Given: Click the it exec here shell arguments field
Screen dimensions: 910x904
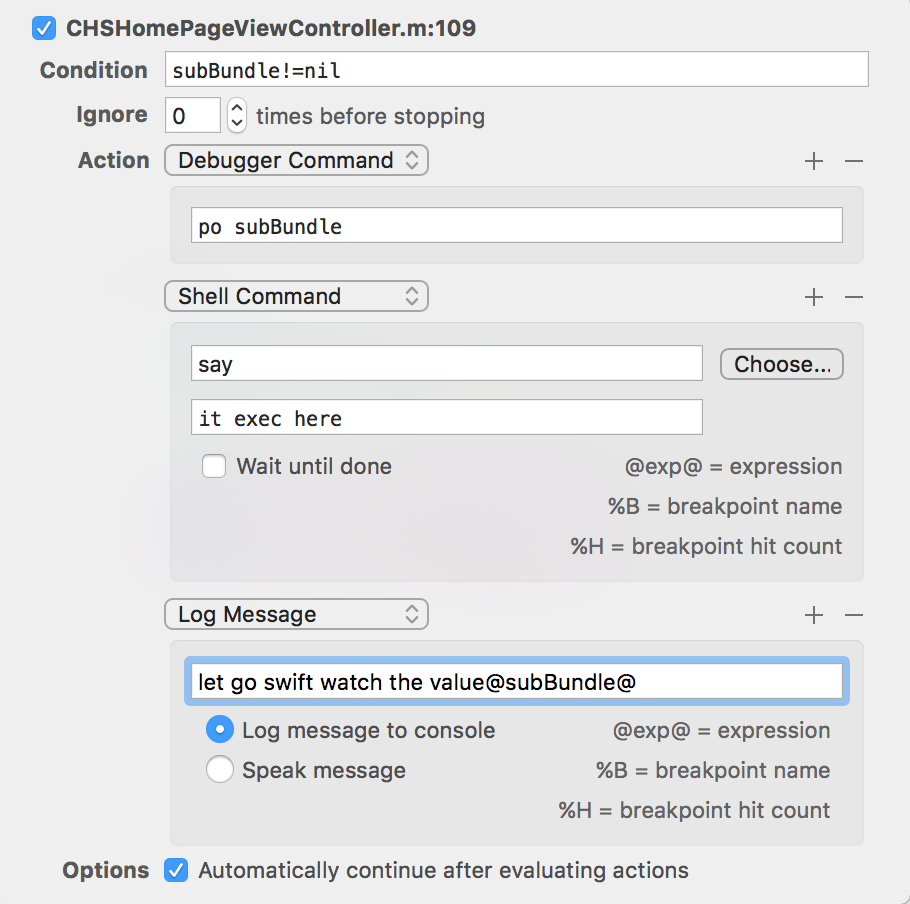Looking at the screenshot, I should coord(446,417).
